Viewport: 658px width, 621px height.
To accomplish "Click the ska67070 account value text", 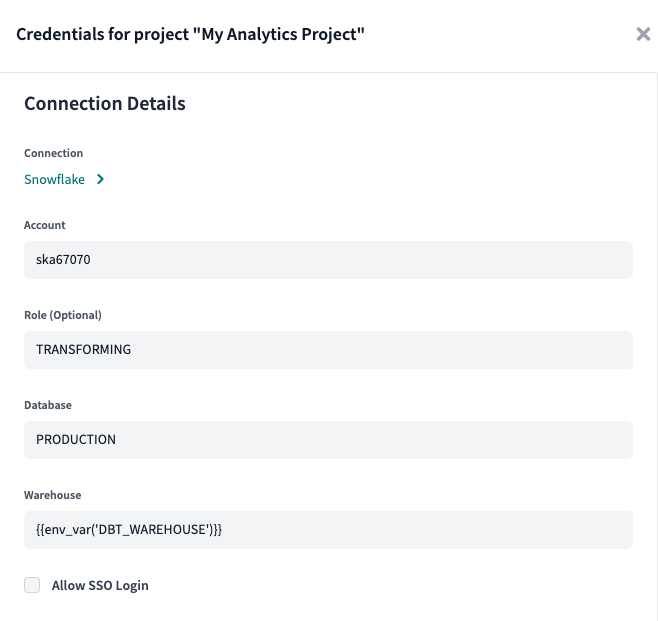I will click(x=63, y=260).
